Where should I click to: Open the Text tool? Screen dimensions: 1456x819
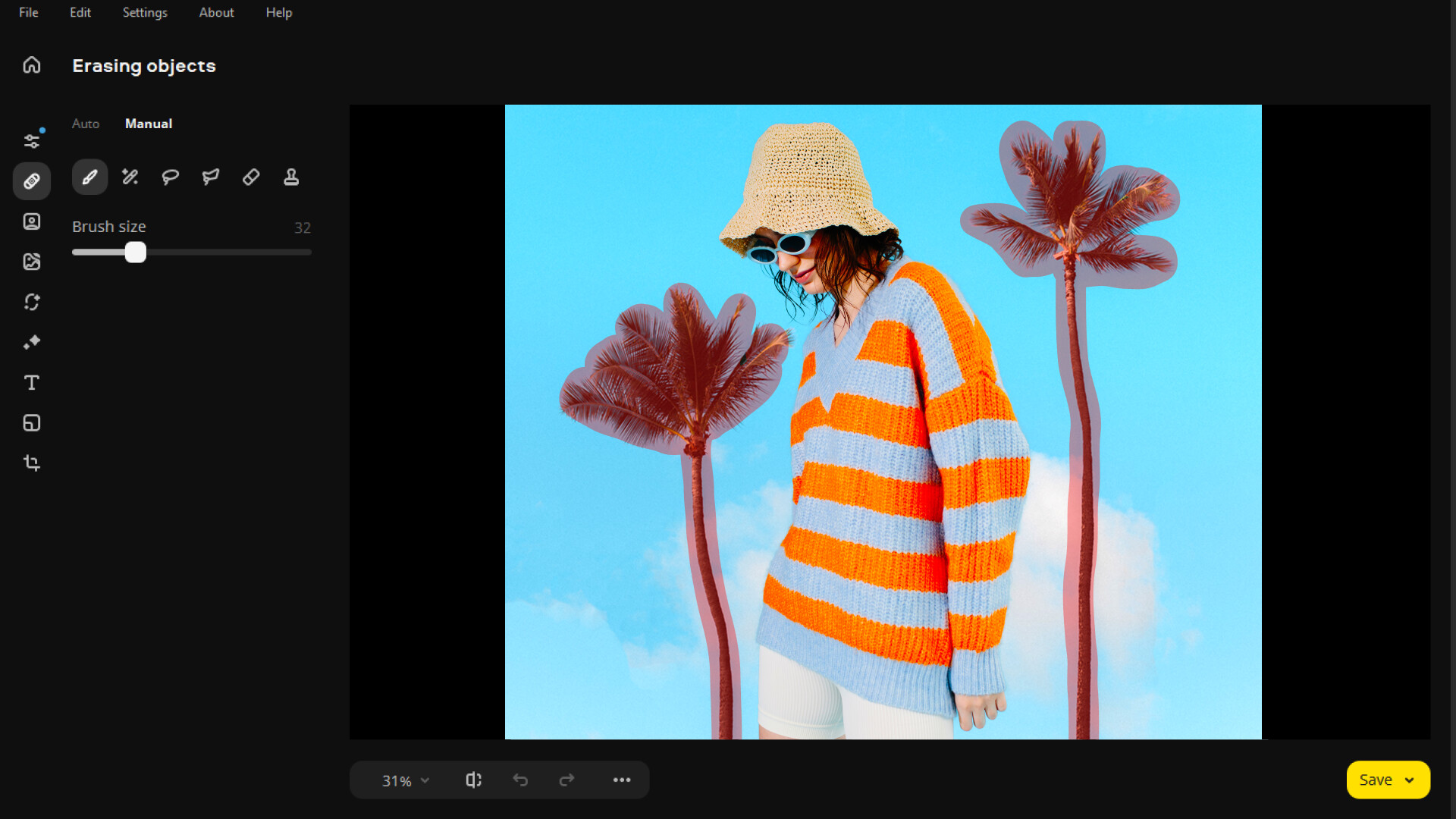tap(31, 383)
